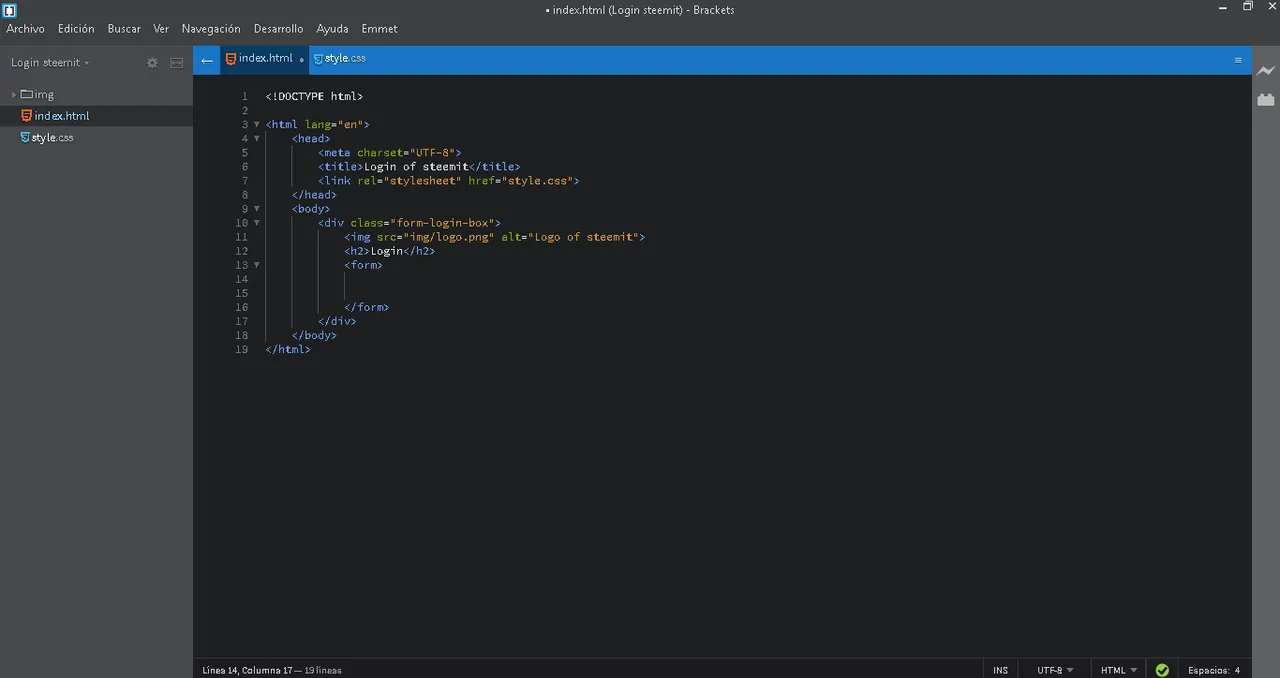Toggle Espacios indentation type
The width and height of the screenshot is (1280, 678).
[1209, 670]
